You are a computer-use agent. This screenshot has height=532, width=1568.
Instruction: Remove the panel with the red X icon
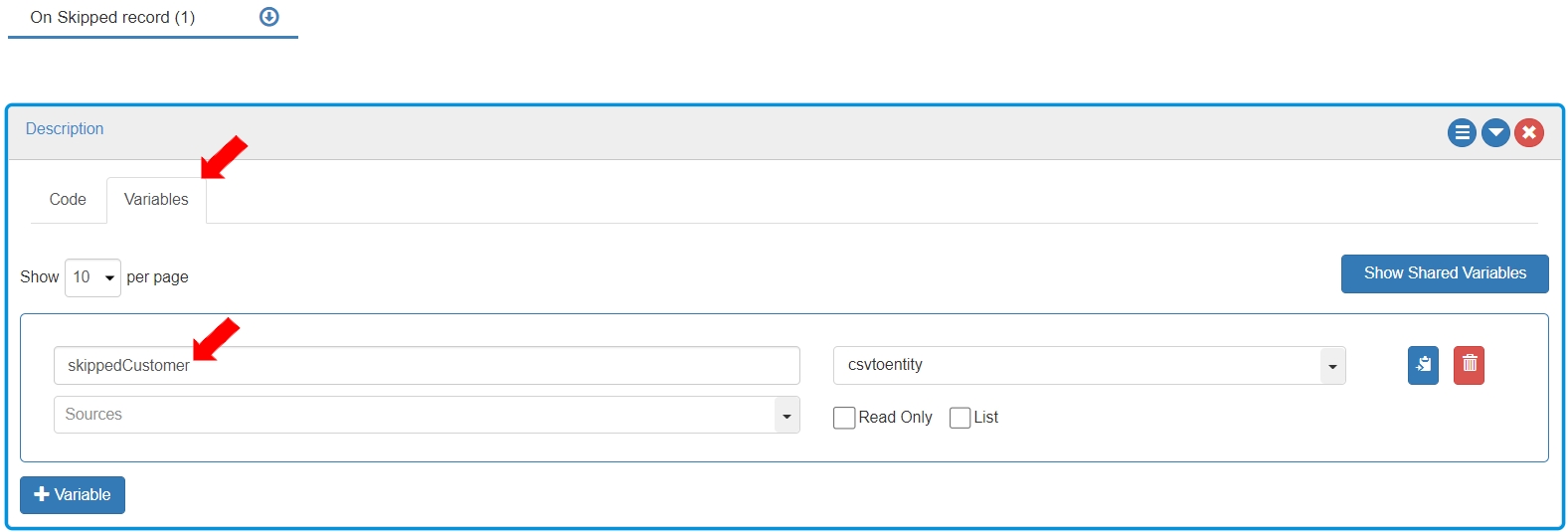[1529, 132]
